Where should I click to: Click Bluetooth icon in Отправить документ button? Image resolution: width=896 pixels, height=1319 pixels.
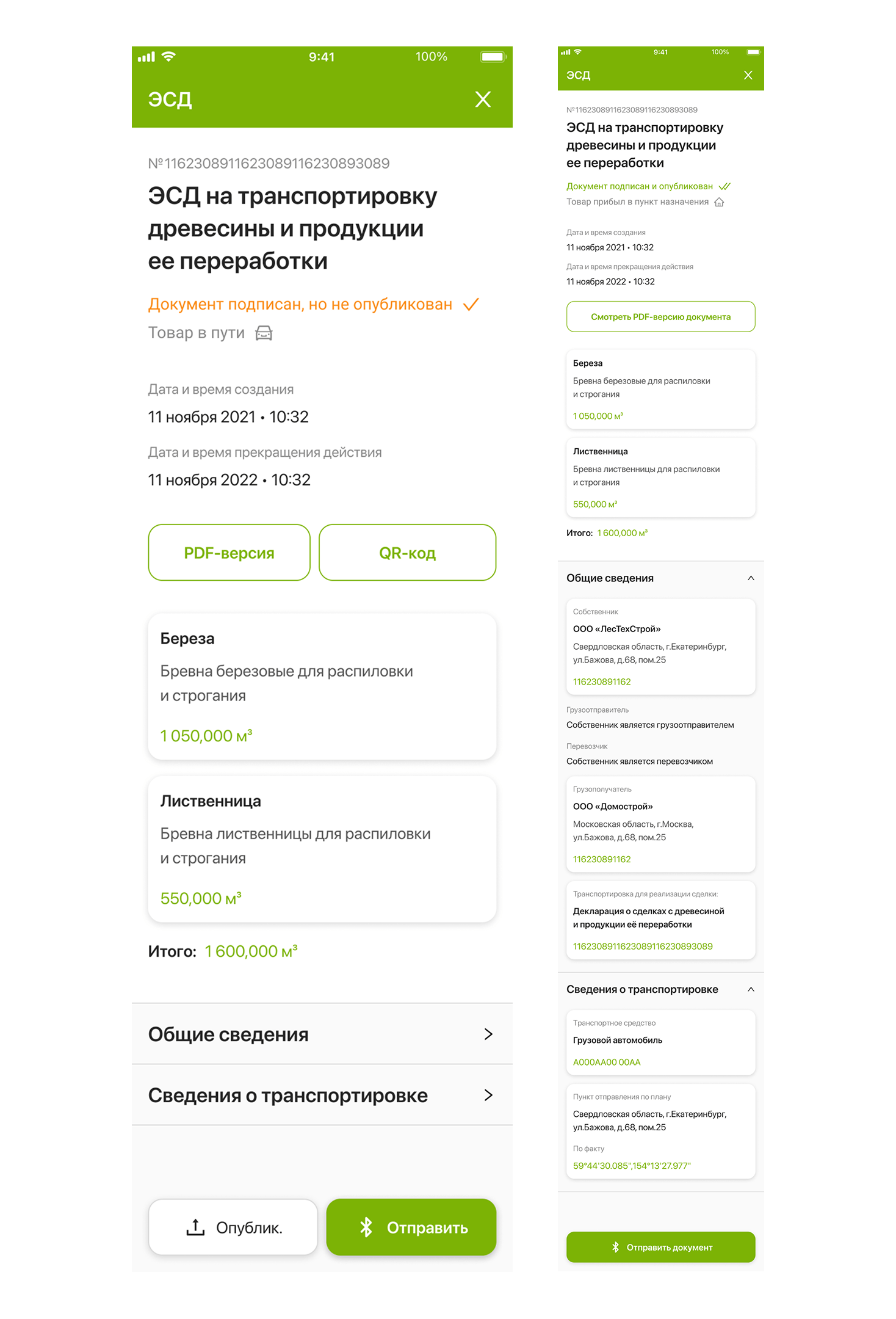[615, 1247]
